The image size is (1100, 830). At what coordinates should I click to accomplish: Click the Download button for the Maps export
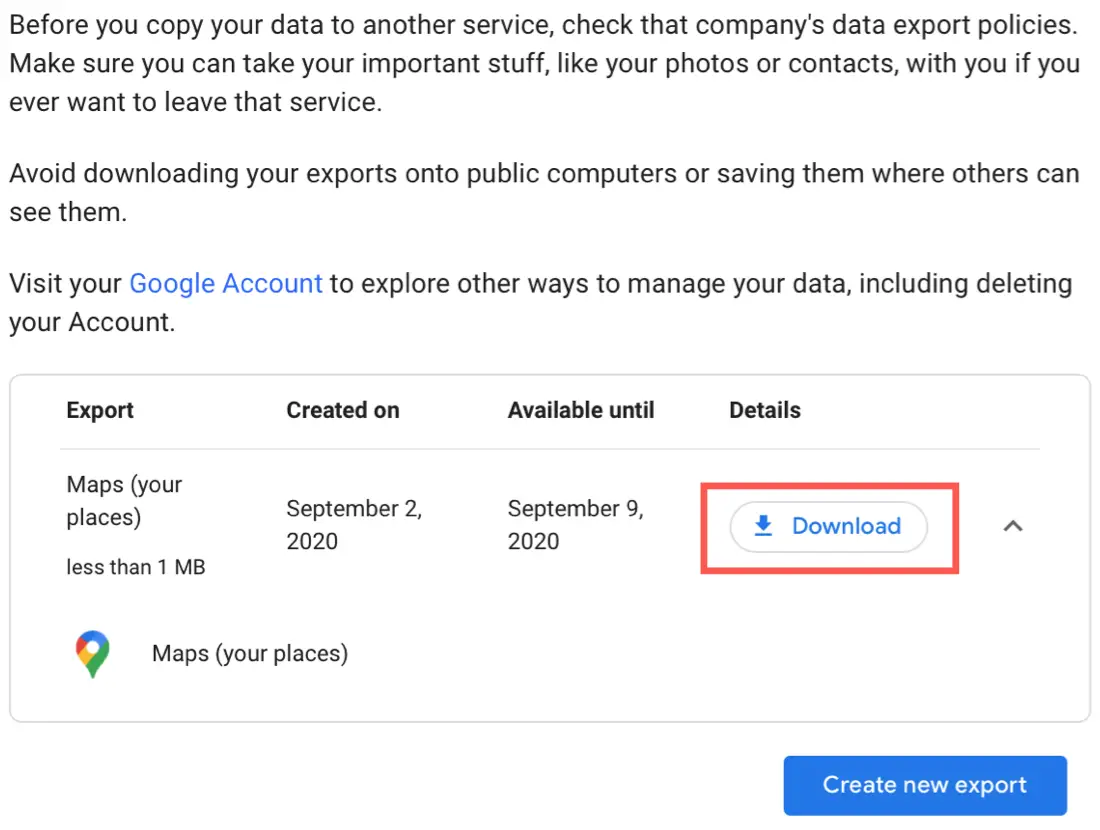[x=828, y=526]
